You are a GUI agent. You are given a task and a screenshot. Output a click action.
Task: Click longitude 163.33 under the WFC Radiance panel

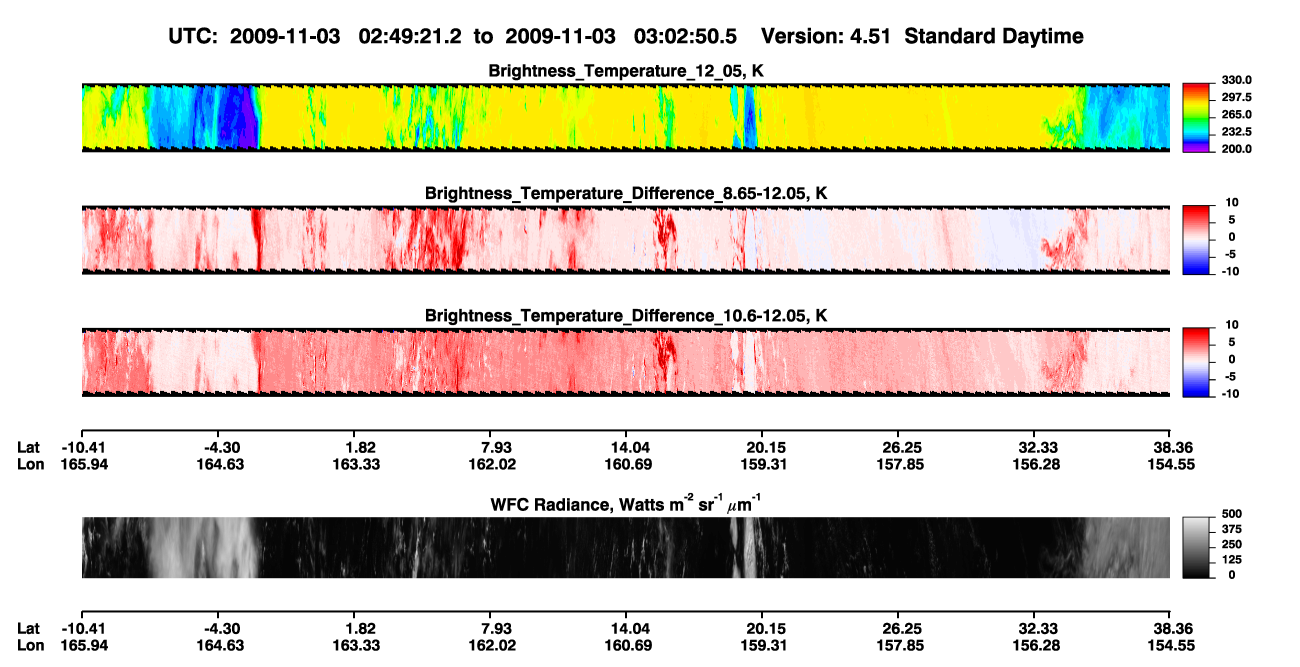(356, 646)
